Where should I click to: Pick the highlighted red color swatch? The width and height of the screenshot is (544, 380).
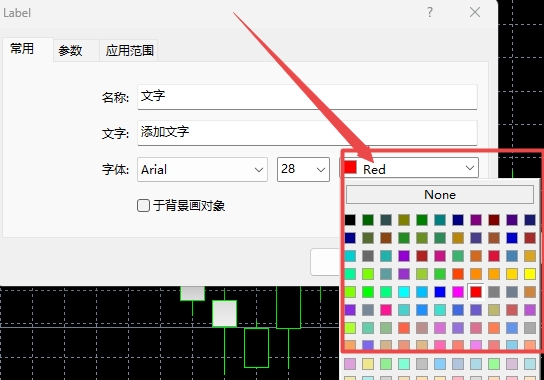click(476, 292)
